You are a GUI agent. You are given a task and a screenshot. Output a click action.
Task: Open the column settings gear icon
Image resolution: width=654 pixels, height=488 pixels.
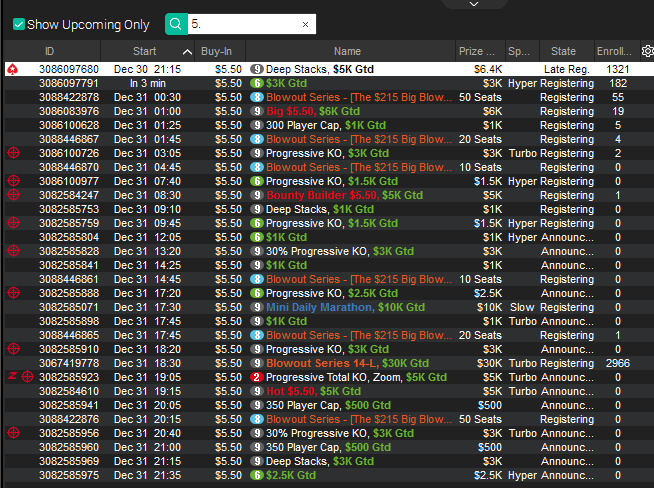(x=647, y=51)
